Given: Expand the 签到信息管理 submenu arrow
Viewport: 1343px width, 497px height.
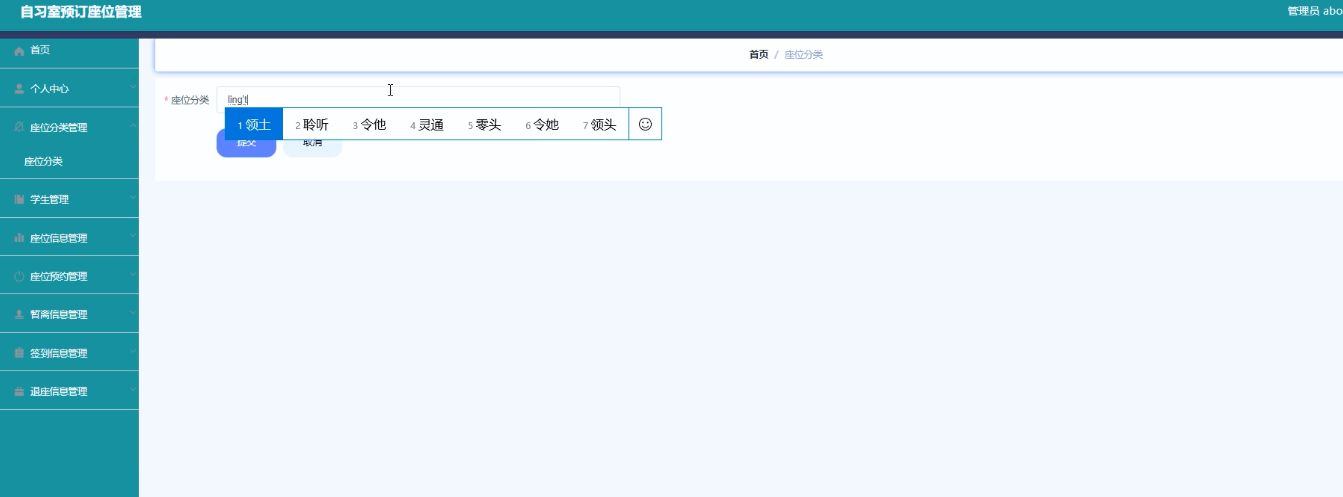Looking at the screenshot, I should 133,353.
